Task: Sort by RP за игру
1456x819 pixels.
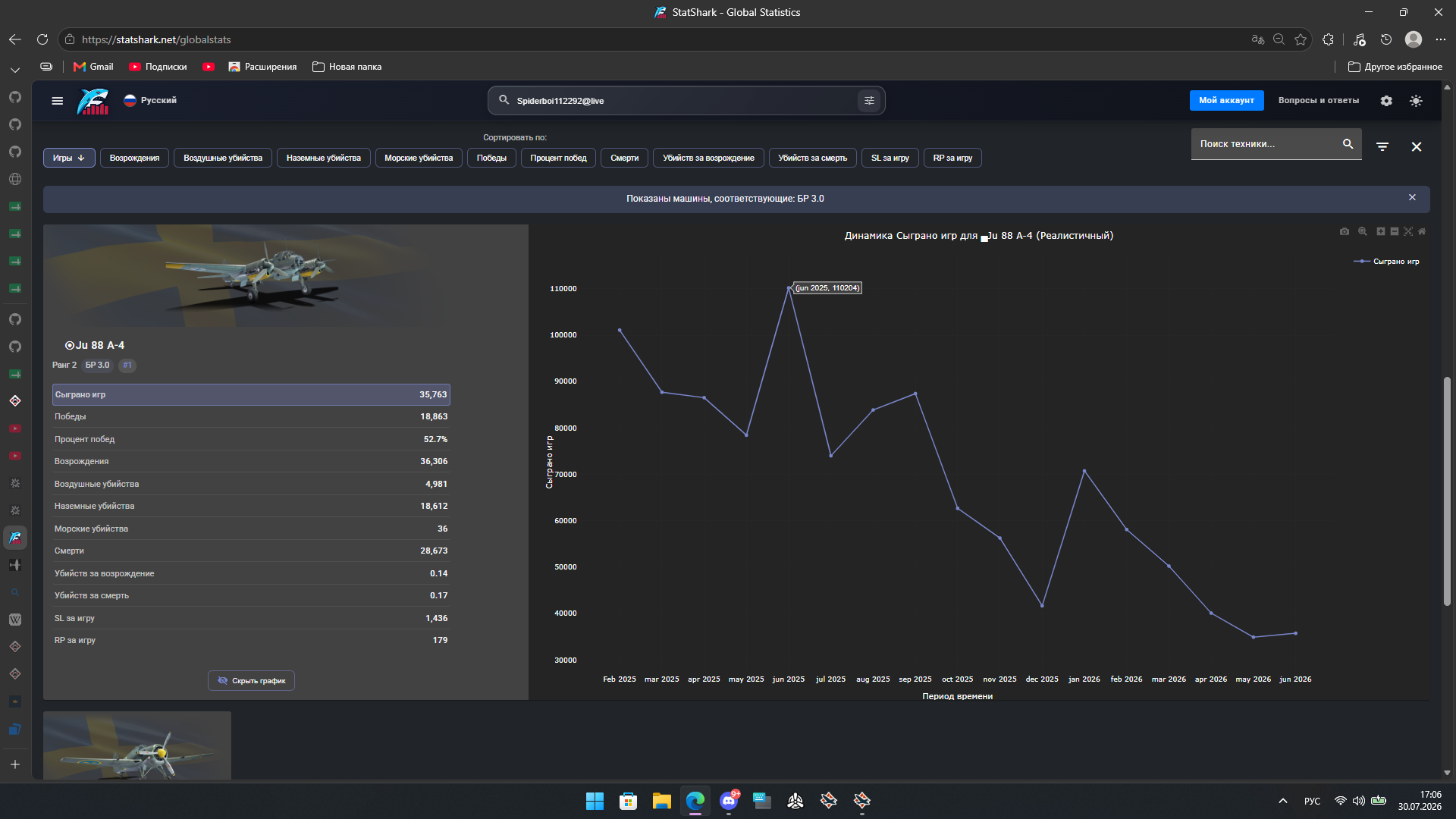Action: click(952, 158)
